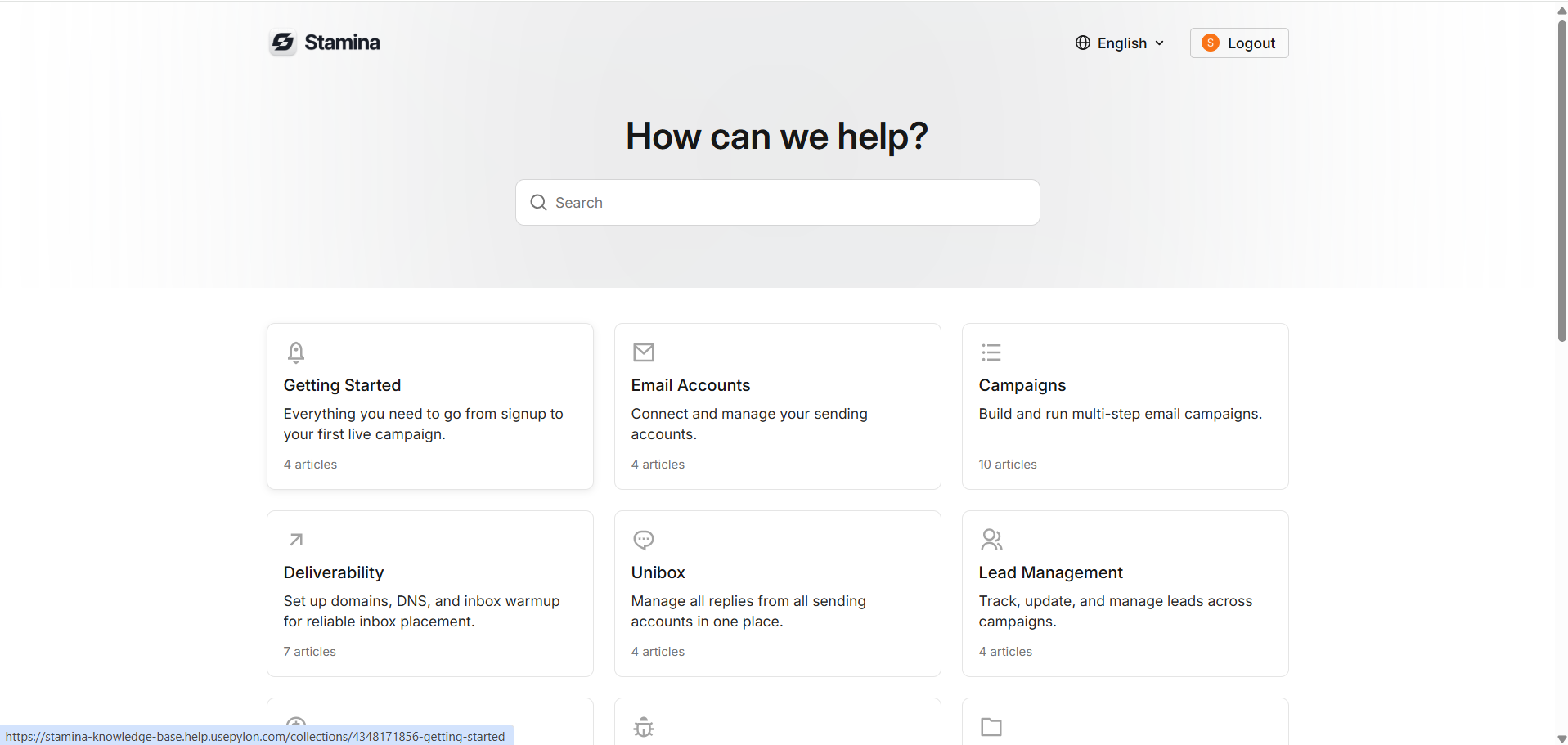Open the Deliverability collection
Screen dimensions: 1568x745
tap(430, 594)
